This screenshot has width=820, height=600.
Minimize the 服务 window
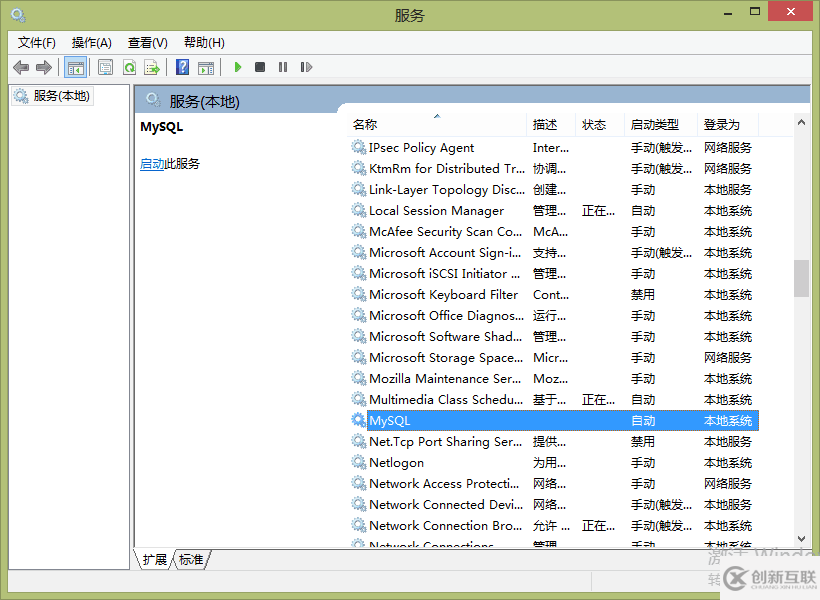click(x=728, y=13)
